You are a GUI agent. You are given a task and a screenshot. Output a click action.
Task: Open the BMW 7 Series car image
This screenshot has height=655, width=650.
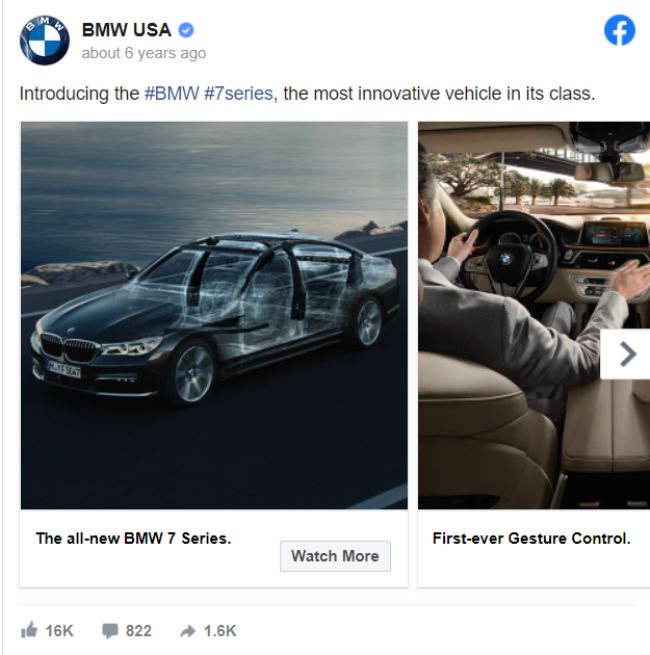pos(214,315)
